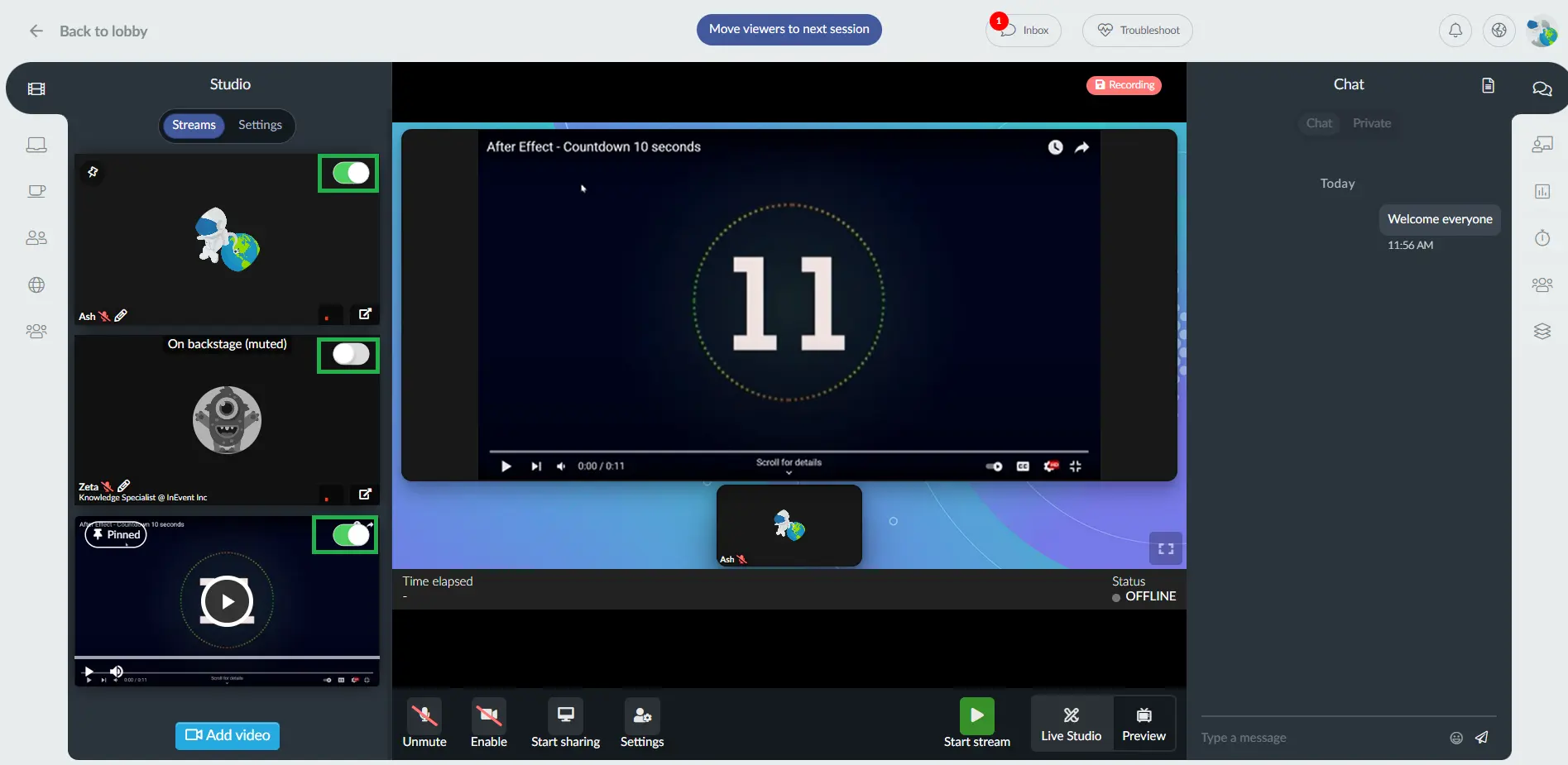Switch to Preview mode
The width and height of the screenshot is (1568, 765).
tap(1144, 724)
